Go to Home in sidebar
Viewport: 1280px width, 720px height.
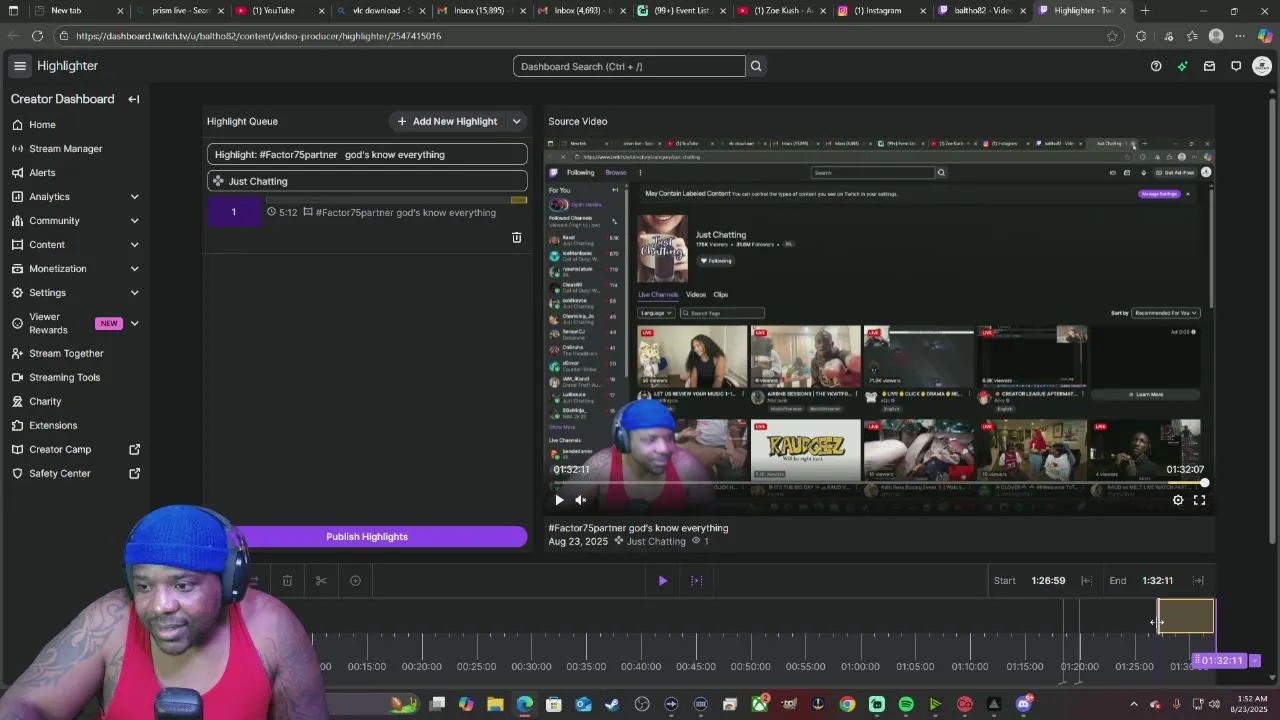tap(42, 125)
